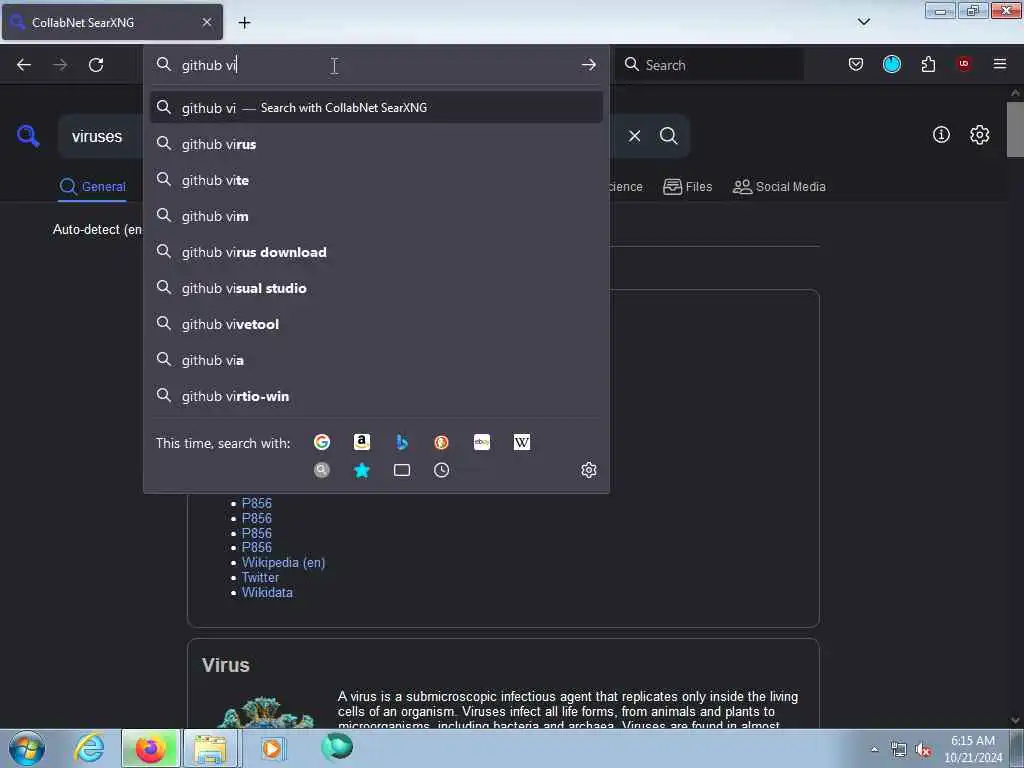Click the page vertical scrollbar thumb
Screen dimensions: 1024x768
1015,129
